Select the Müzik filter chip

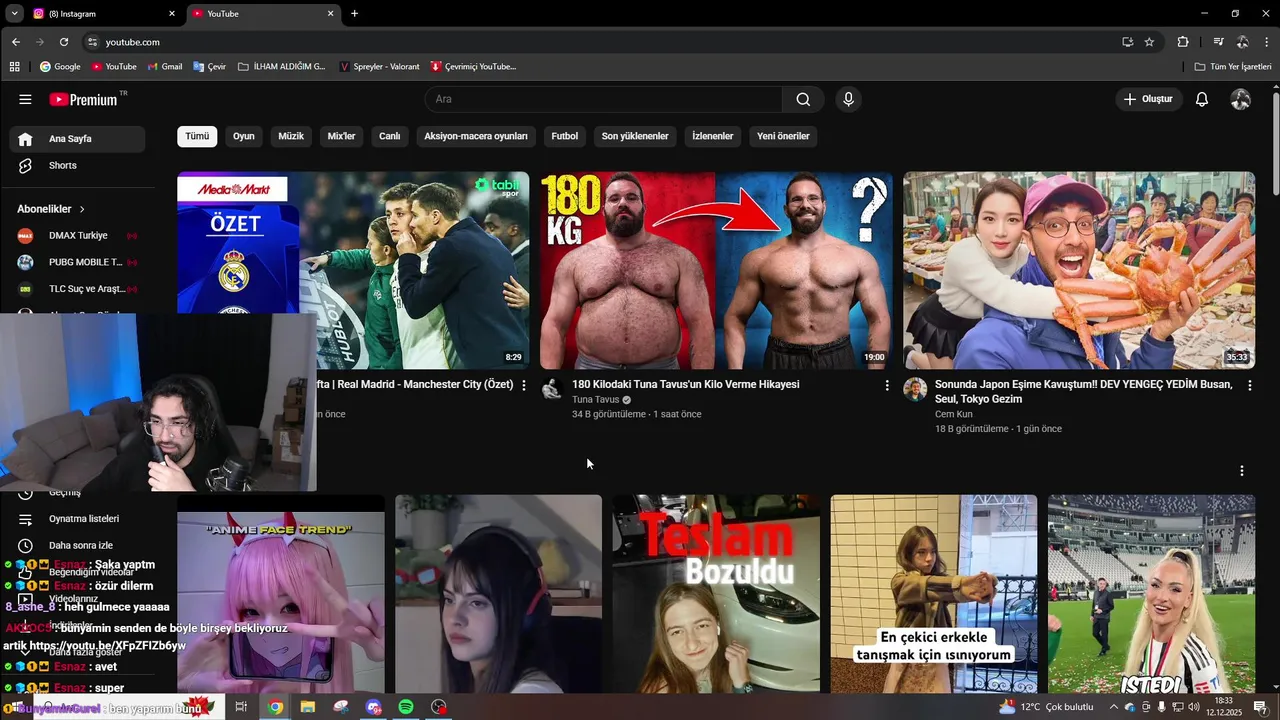click(x=291, y=136)
